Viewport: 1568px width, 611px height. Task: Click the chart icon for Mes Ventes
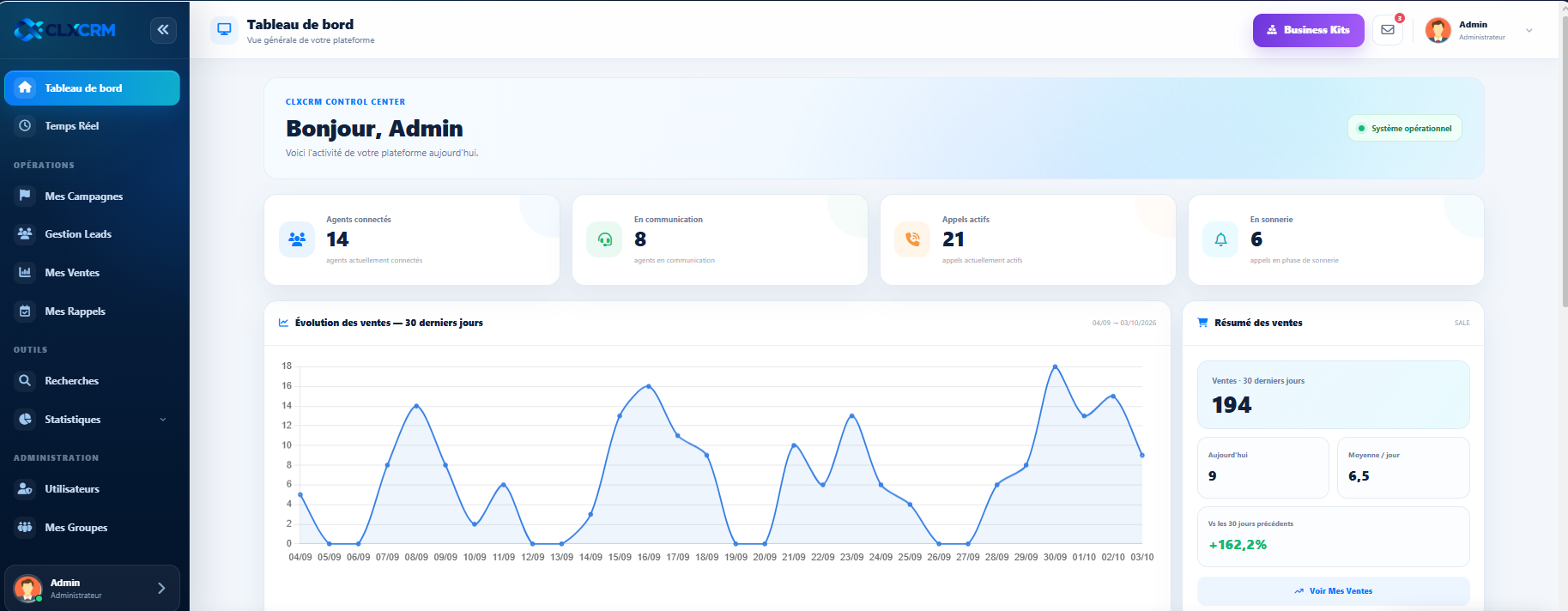[x=25, y=272]
